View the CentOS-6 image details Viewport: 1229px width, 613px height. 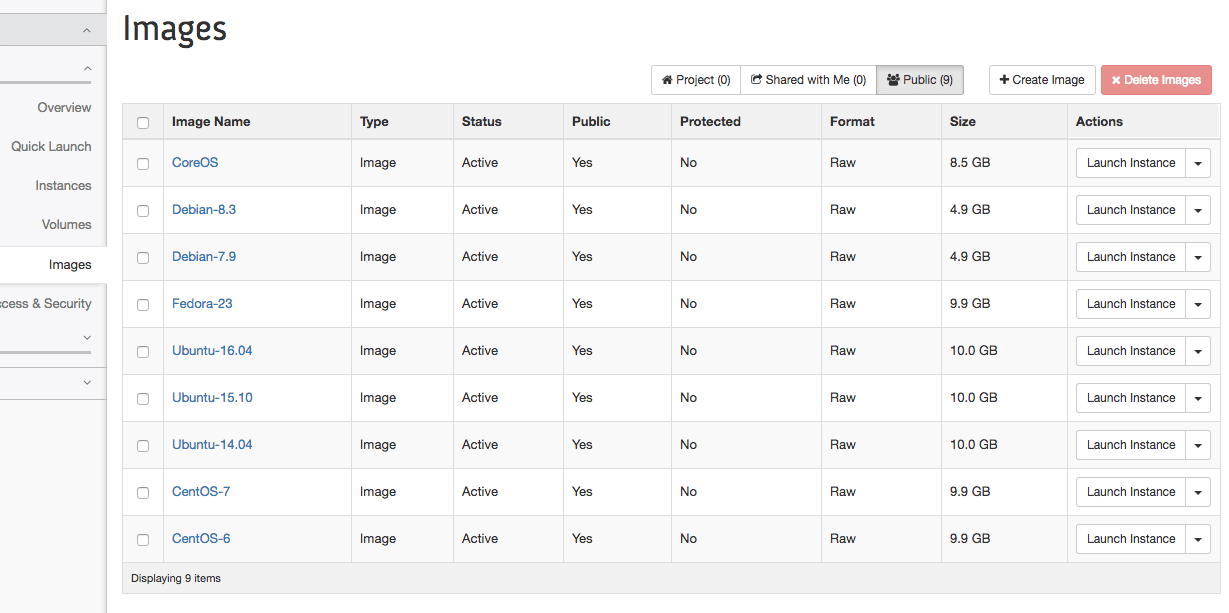[x=201, y=539]
